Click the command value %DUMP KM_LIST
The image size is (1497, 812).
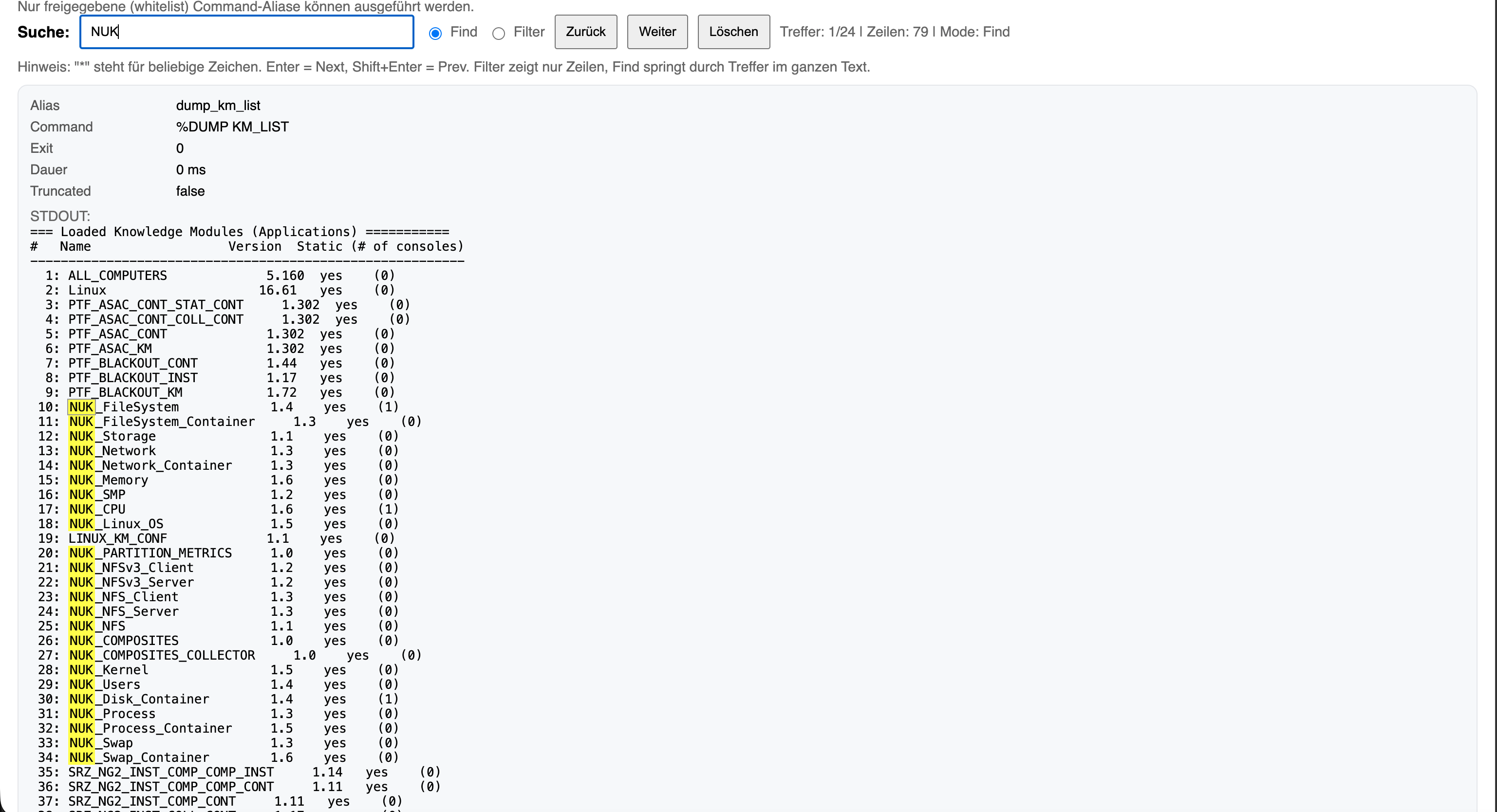point(232,127)
